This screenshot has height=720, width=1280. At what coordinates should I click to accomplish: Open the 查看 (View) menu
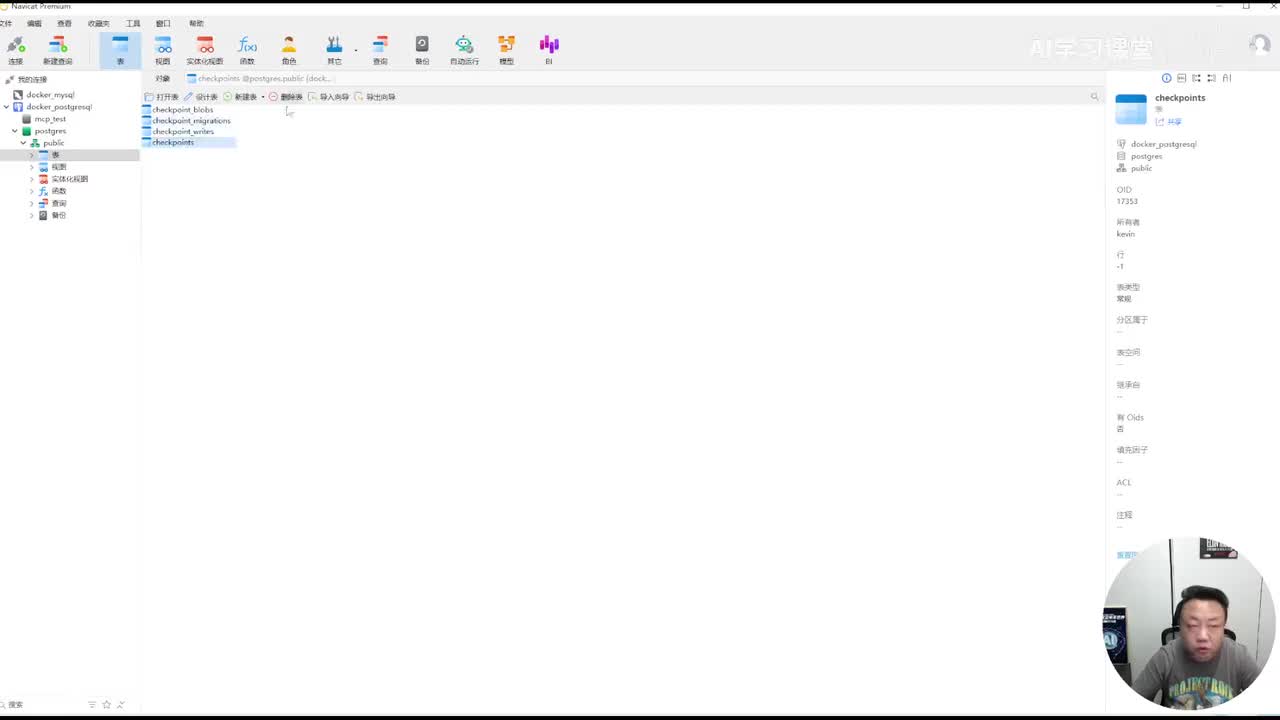(64, 23)
